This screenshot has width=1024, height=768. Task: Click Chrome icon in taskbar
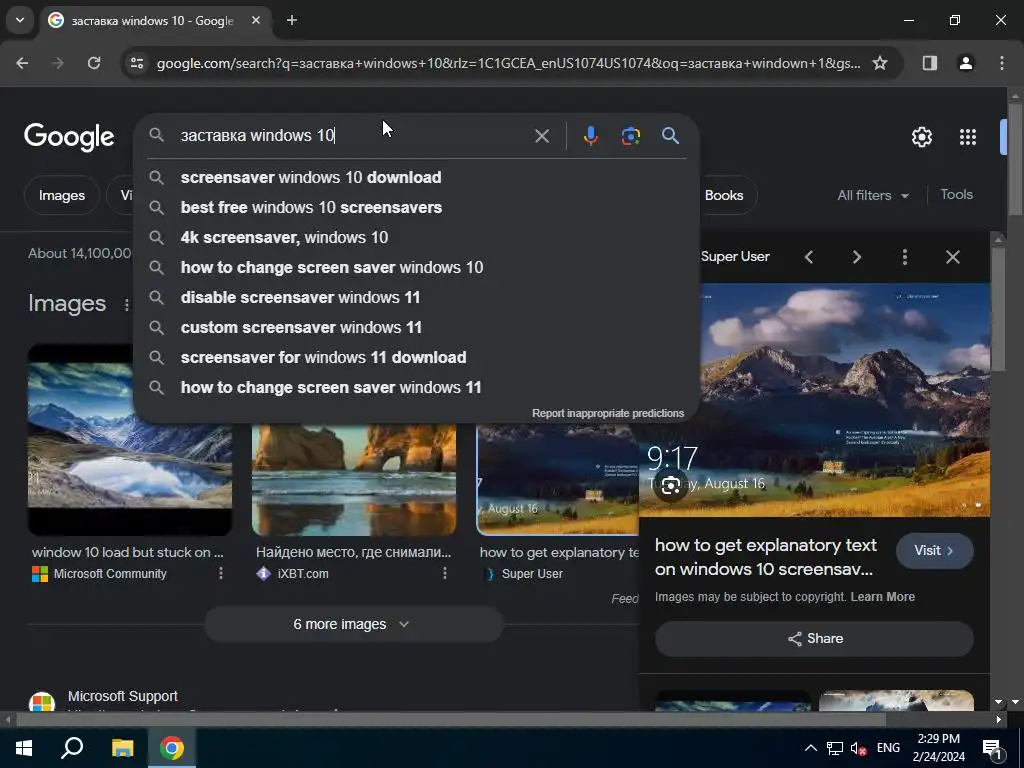[172, 748]
